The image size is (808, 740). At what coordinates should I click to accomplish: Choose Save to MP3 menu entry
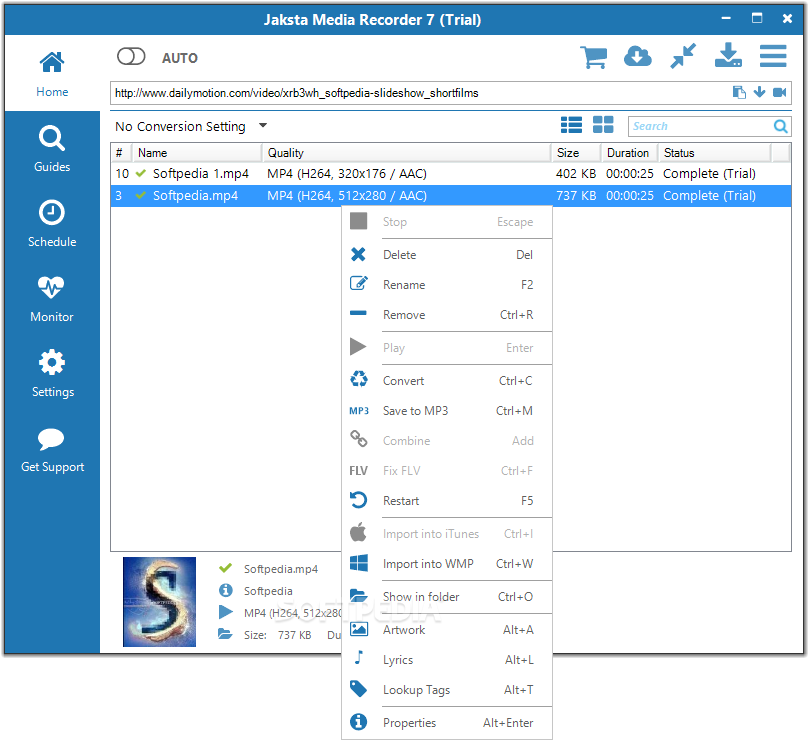click(x=447, y=411)
